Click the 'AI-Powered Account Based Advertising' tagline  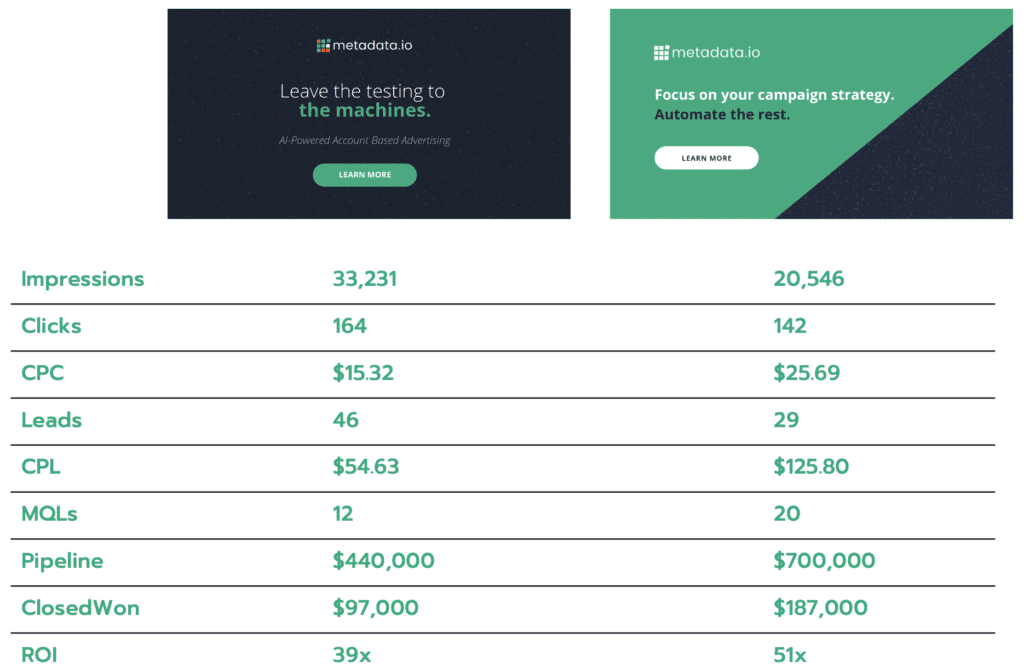(364, 141)
